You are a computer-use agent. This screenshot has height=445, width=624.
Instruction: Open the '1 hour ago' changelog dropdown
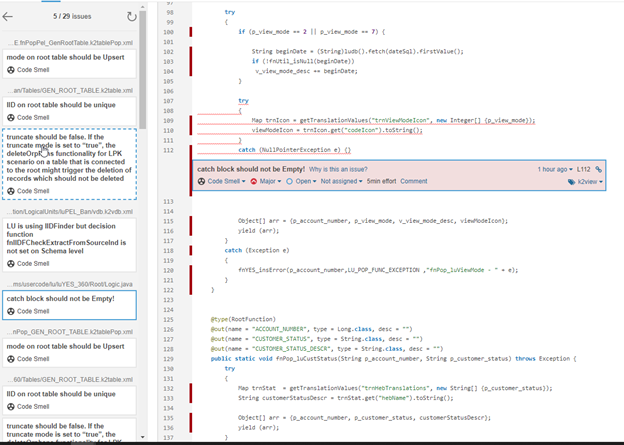pyautogui.click(x=555, y=170)
